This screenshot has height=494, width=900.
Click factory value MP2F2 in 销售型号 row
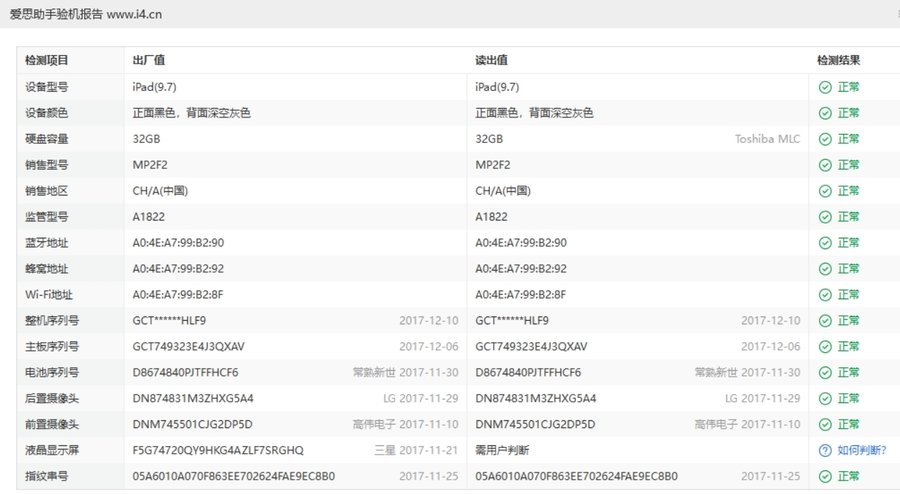pyautogui.click(x=150, y=165)
